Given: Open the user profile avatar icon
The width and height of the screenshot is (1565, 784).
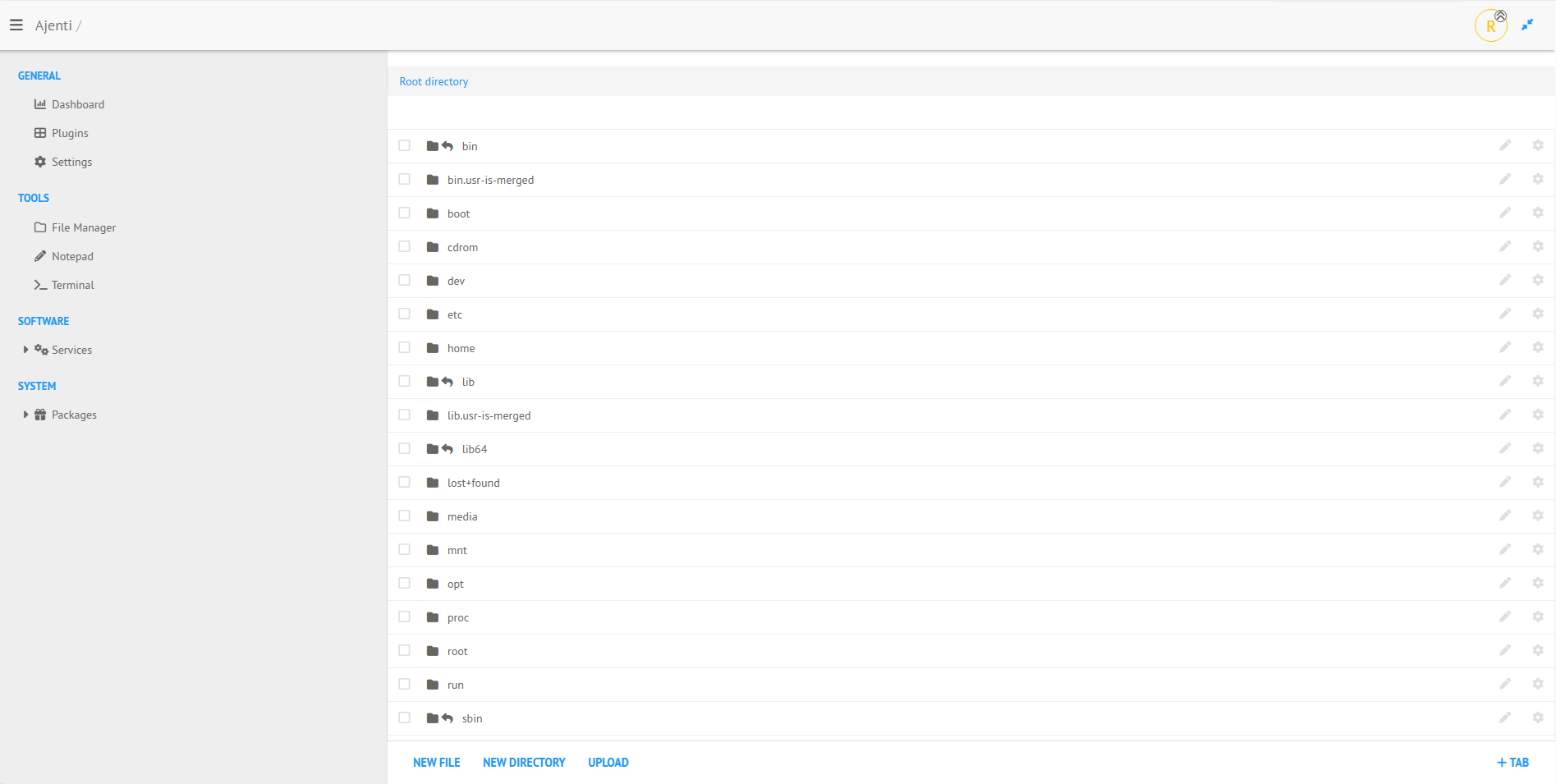Looking at the screenshot, I should (1490, 25).
